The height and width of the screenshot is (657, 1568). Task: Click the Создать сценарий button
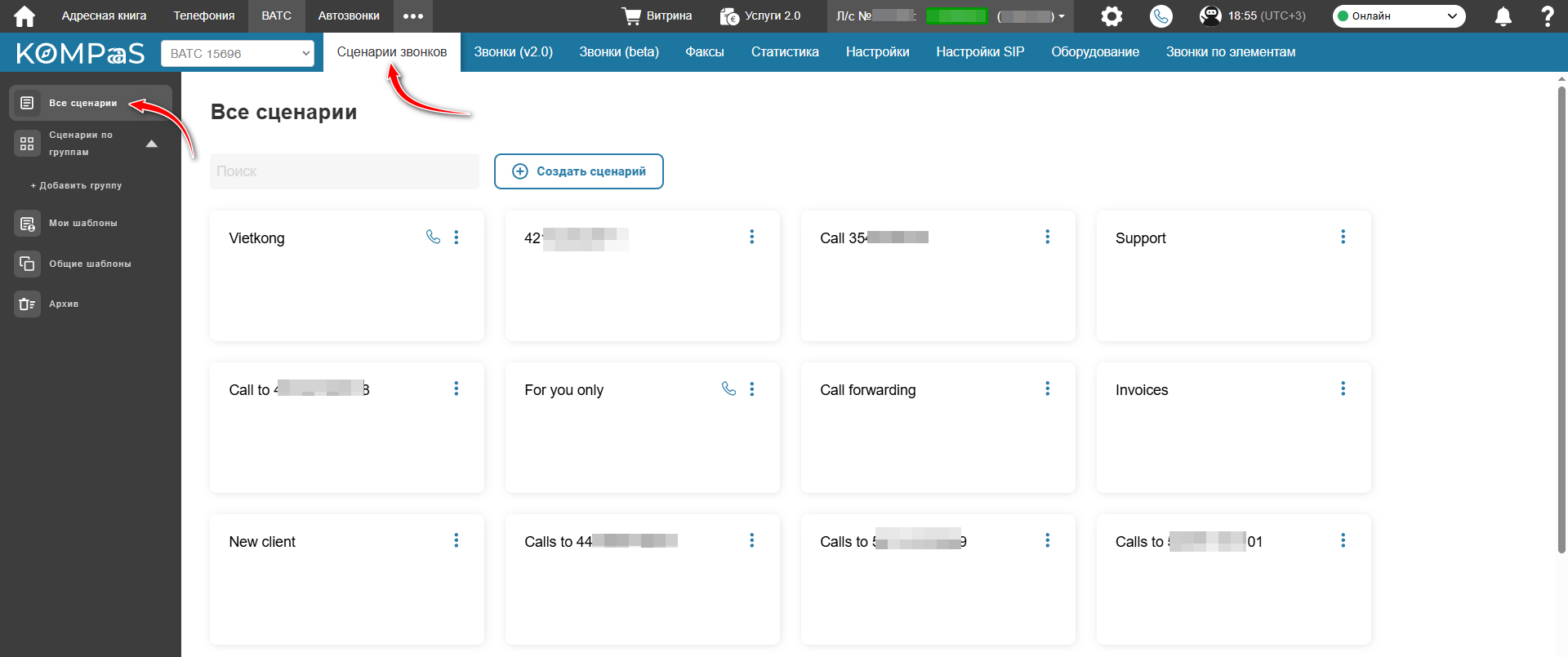(x=579, y=171)
